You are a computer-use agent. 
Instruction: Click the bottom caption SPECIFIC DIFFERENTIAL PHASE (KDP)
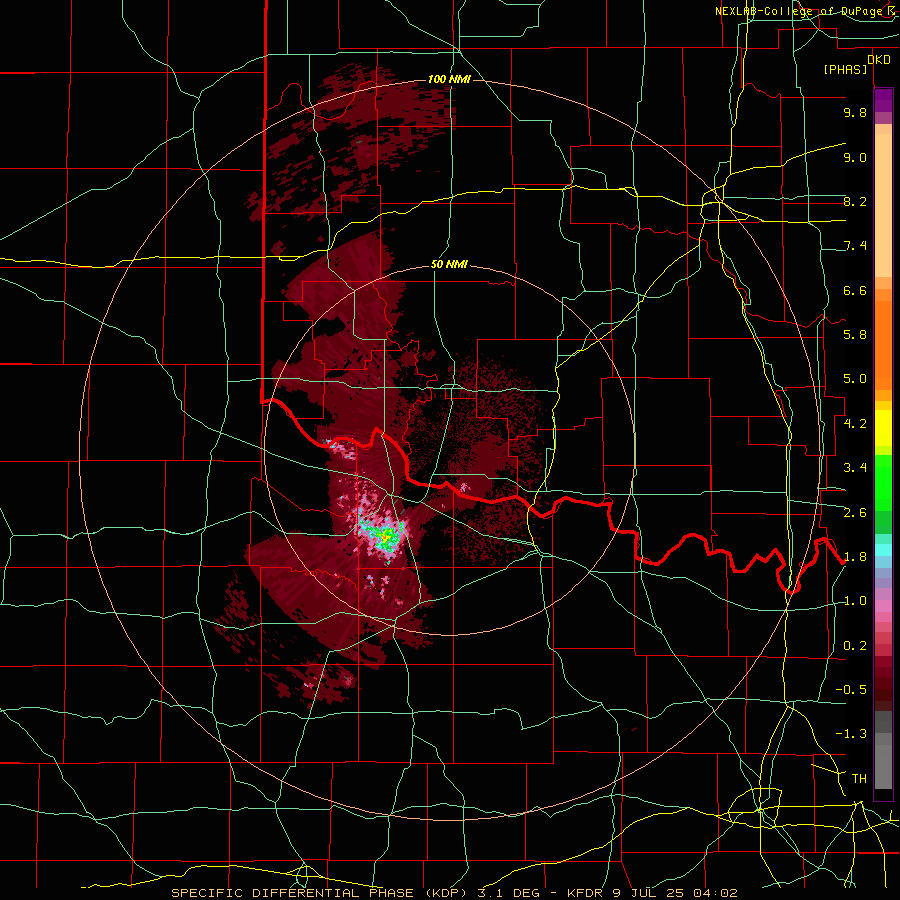[x=321, y=893]
